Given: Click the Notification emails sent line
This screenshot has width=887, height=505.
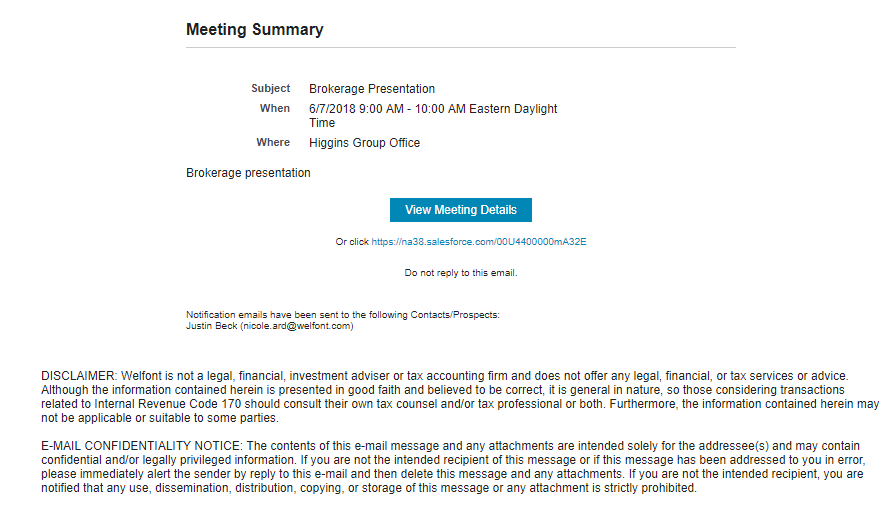Looking at the screenshot, I should coord(343,314).
